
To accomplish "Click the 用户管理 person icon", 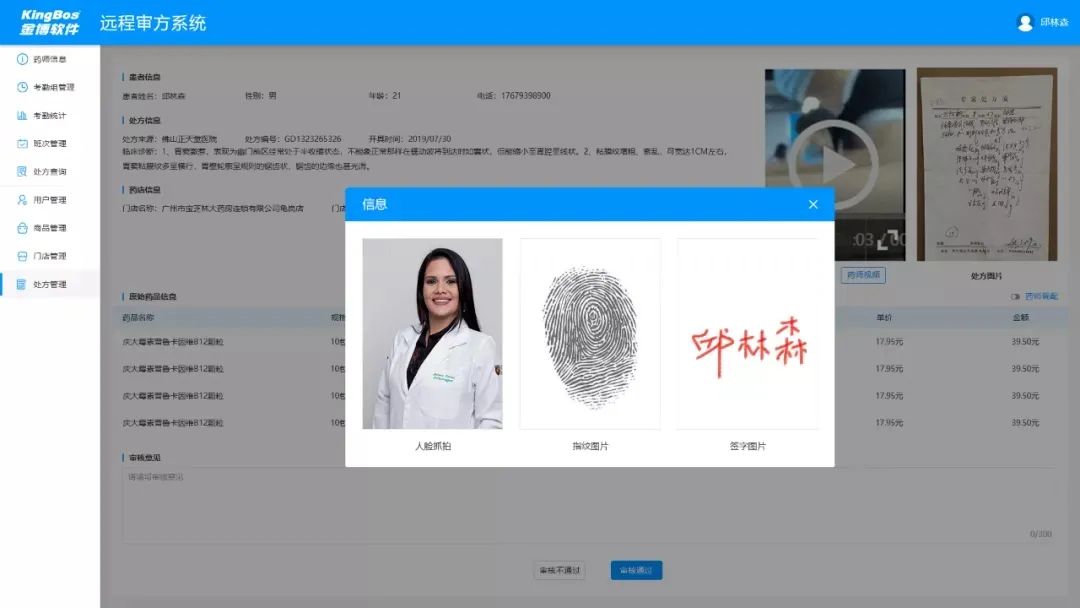I will point(22,200).
